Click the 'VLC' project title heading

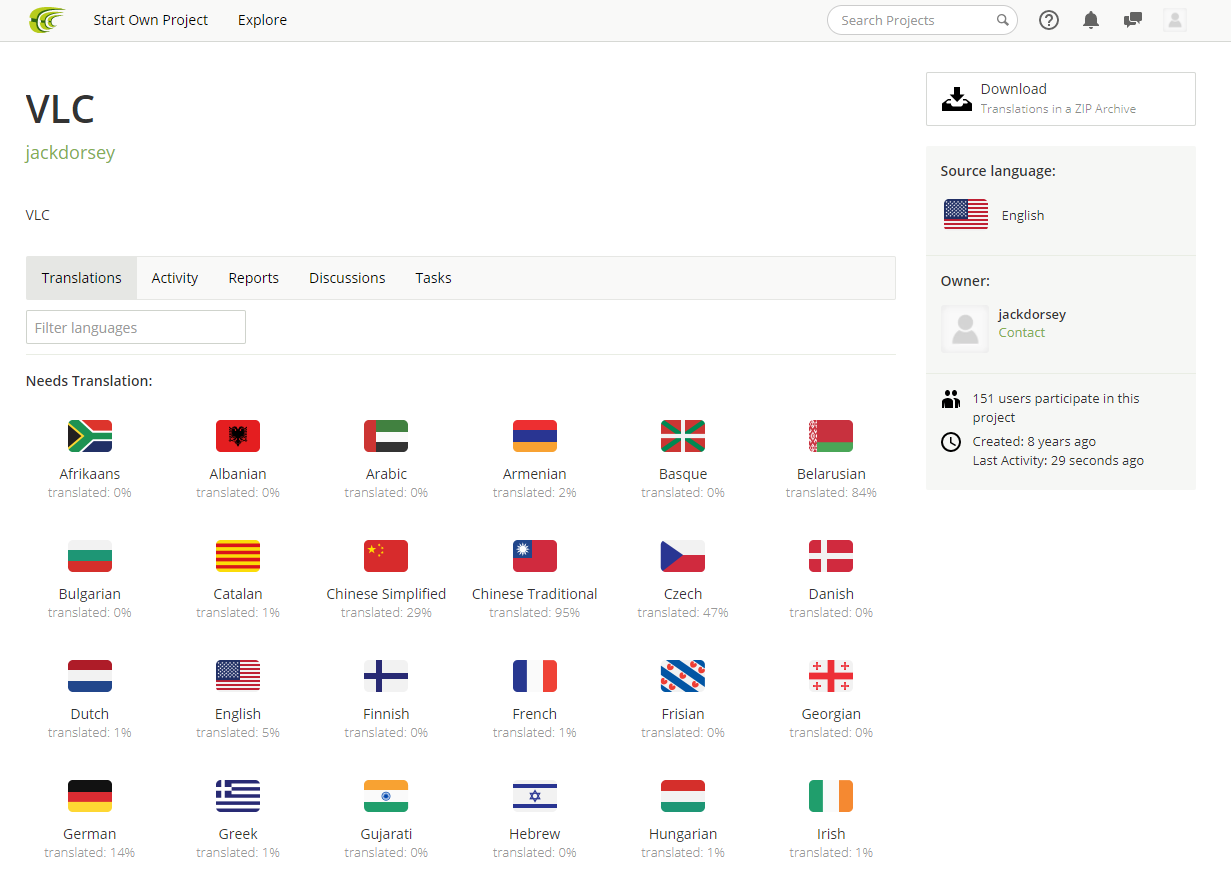pyautogui.click(x=60, y=109)
